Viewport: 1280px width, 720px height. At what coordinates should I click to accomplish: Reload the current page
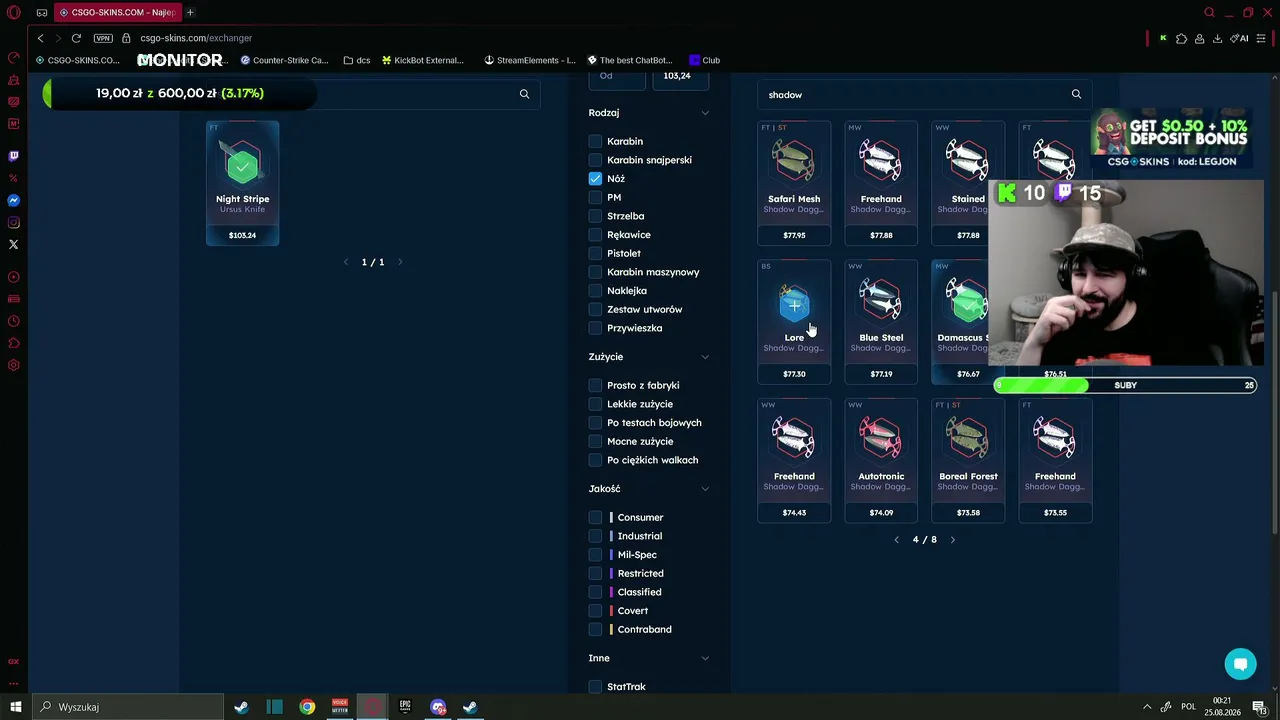(76, 38)
